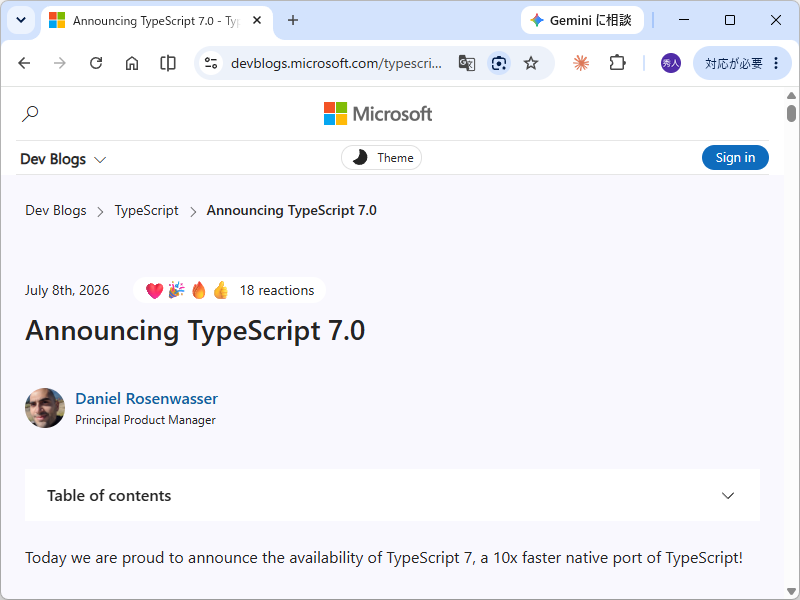Click Announcing TypeScript 7.0 breadcrumb text
The width and height of the screenshot is (800, 600).
(291, 210)
